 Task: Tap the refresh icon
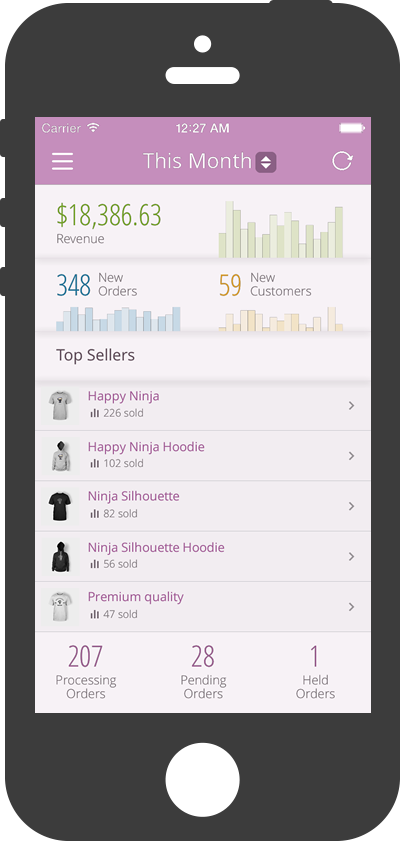(x=342, y=161)
